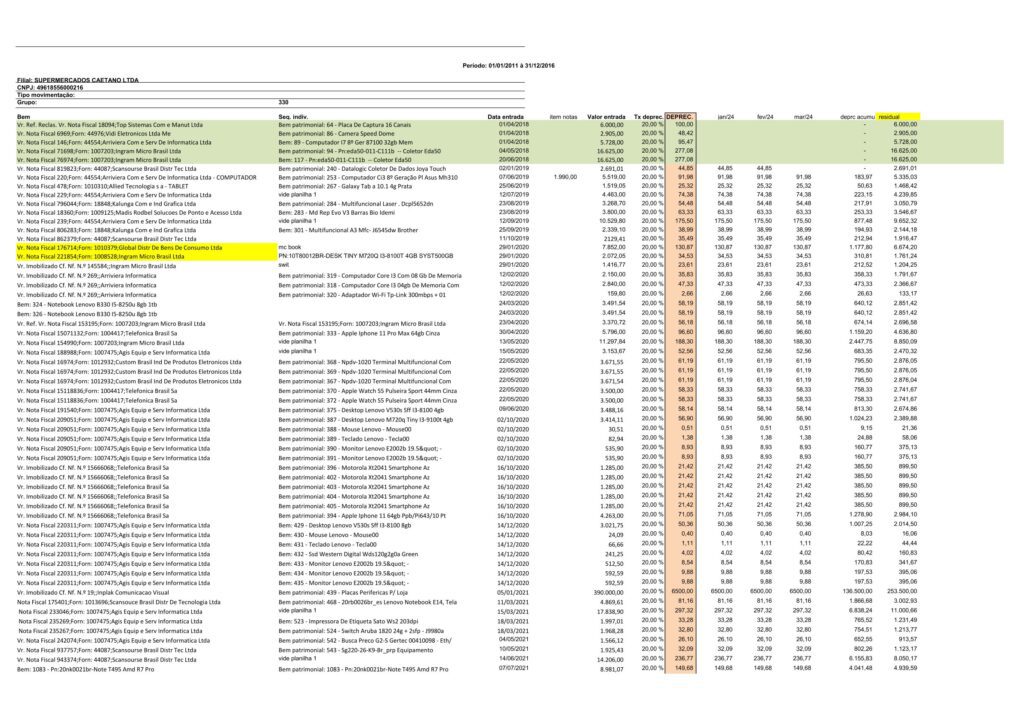Click the 'deprc acumu' column header

tap(857, 117)
